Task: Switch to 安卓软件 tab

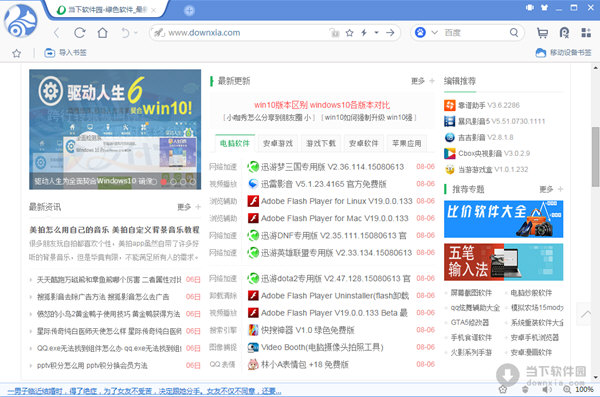Action: 364,143
